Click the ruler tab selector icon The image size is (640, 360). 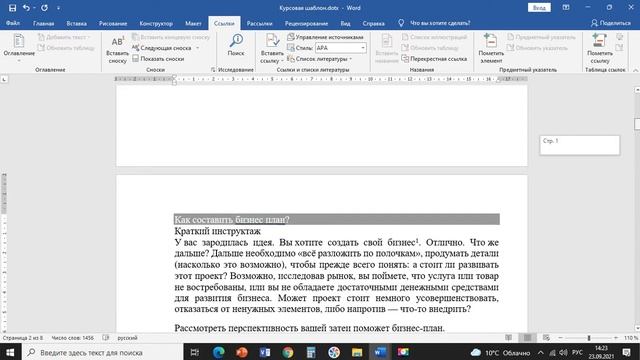point(4,79)
